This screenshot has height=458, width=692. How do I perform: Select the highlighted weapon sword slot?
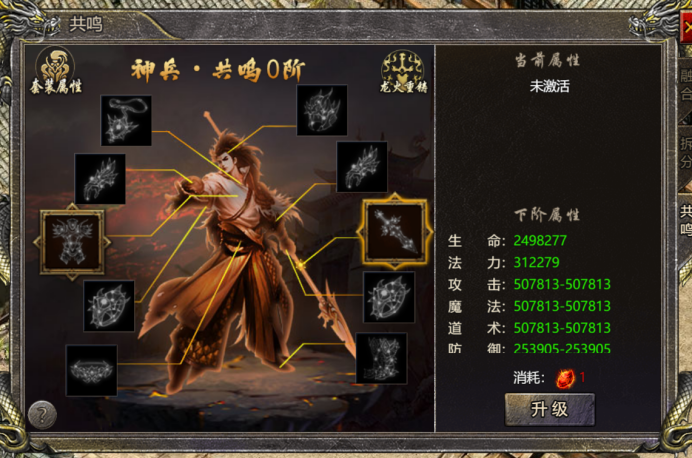pos(394,231)
